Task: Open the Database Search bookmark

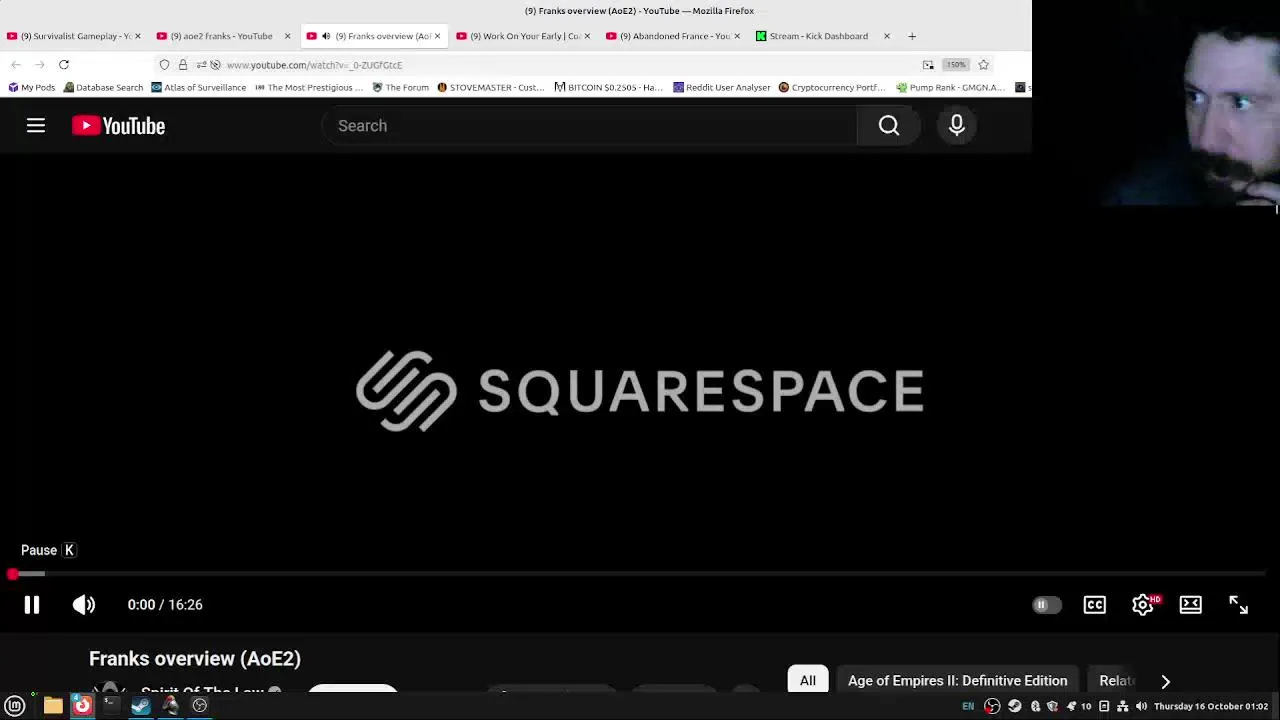Action: 103,87
